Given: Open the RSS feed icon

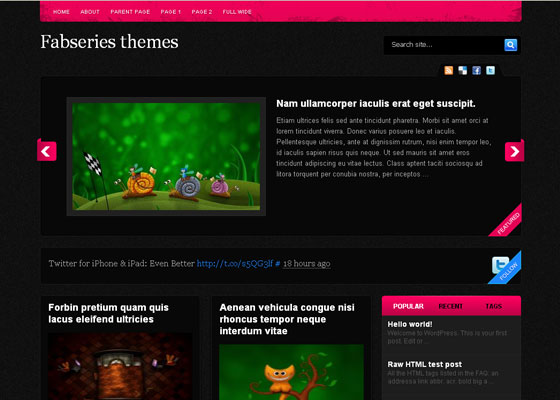Looking at the screenshot, I should click(449, 70).
